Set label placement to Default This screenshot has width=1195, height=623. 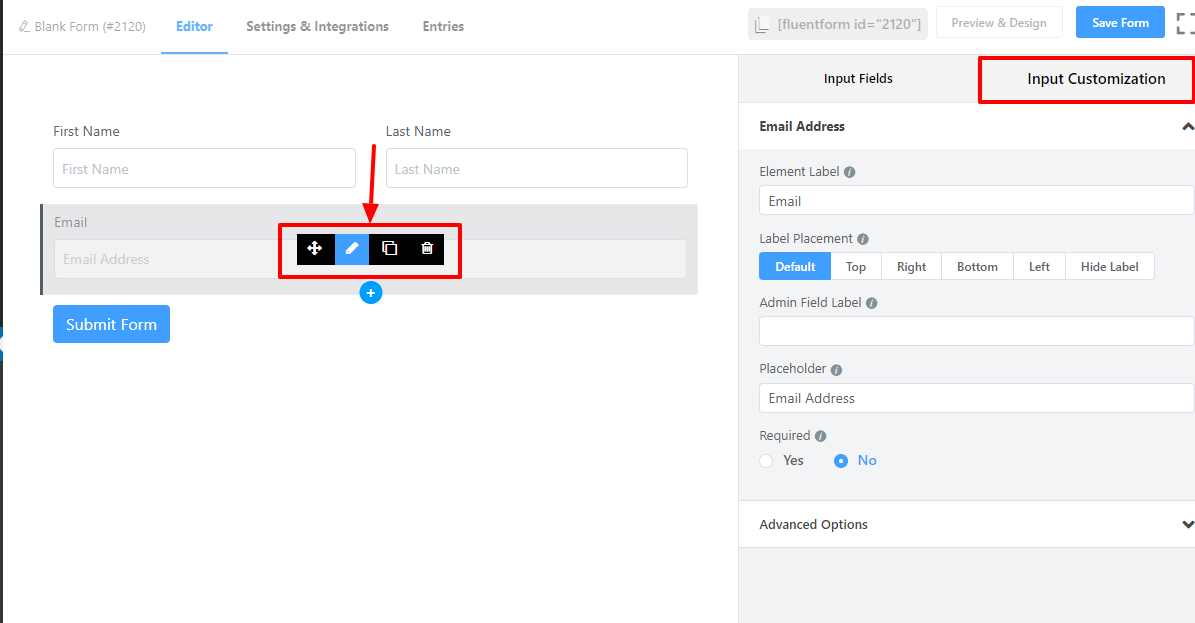795,267
